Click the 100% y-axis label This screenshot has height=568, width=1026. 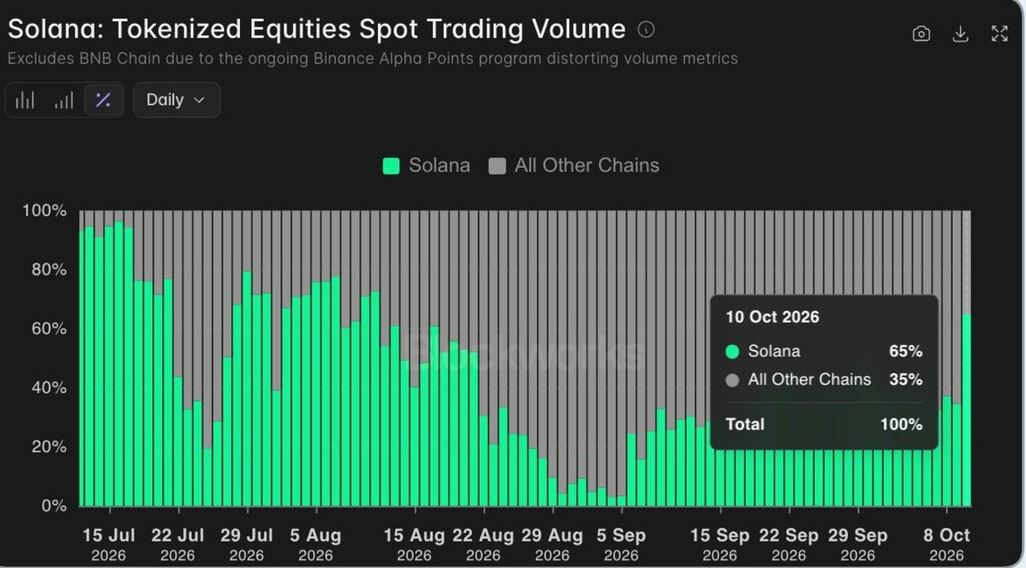[x=44, y=211]
